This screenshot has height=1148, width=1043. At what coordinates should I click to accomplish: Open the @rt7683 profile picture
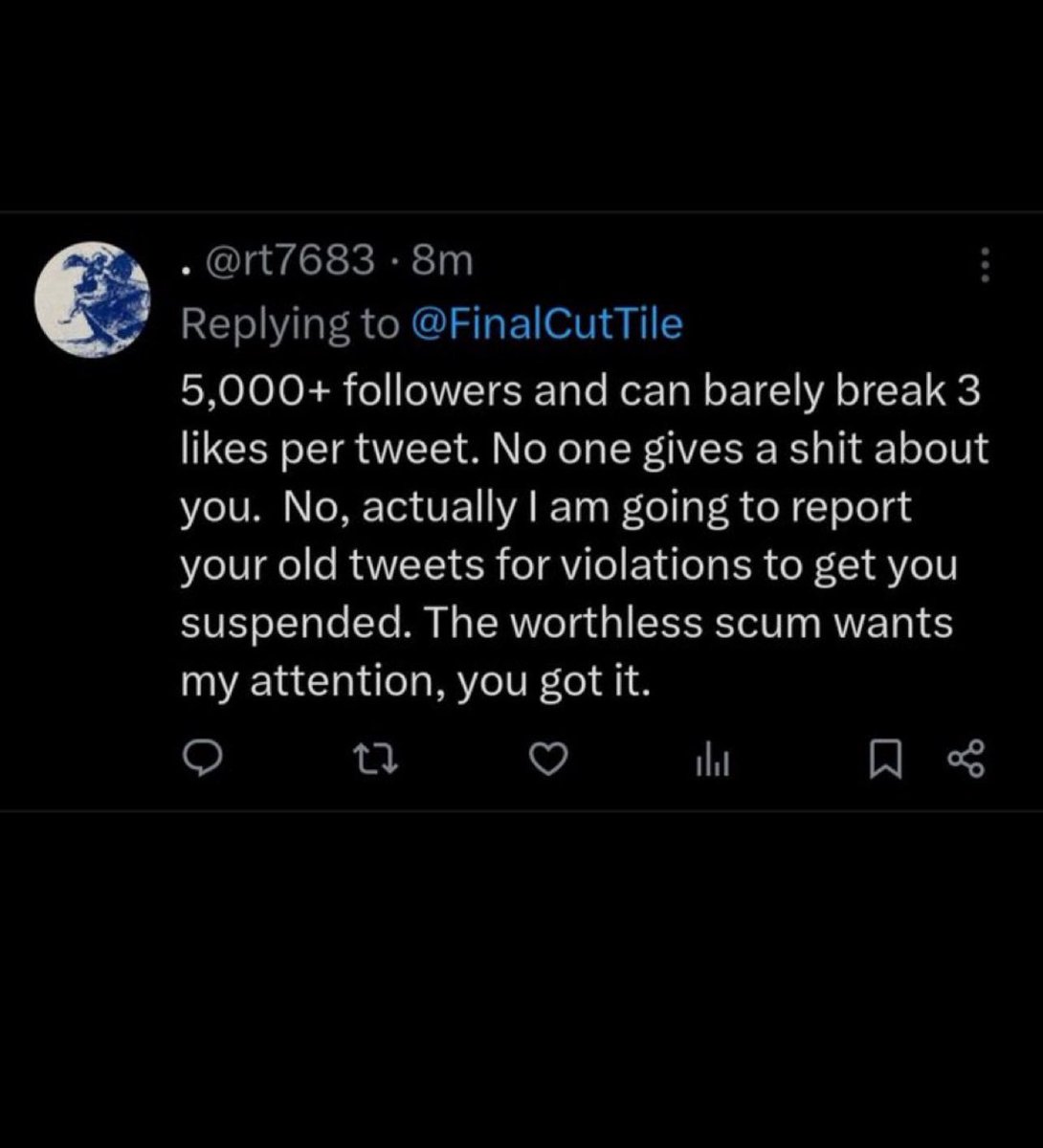pos(93,298)
